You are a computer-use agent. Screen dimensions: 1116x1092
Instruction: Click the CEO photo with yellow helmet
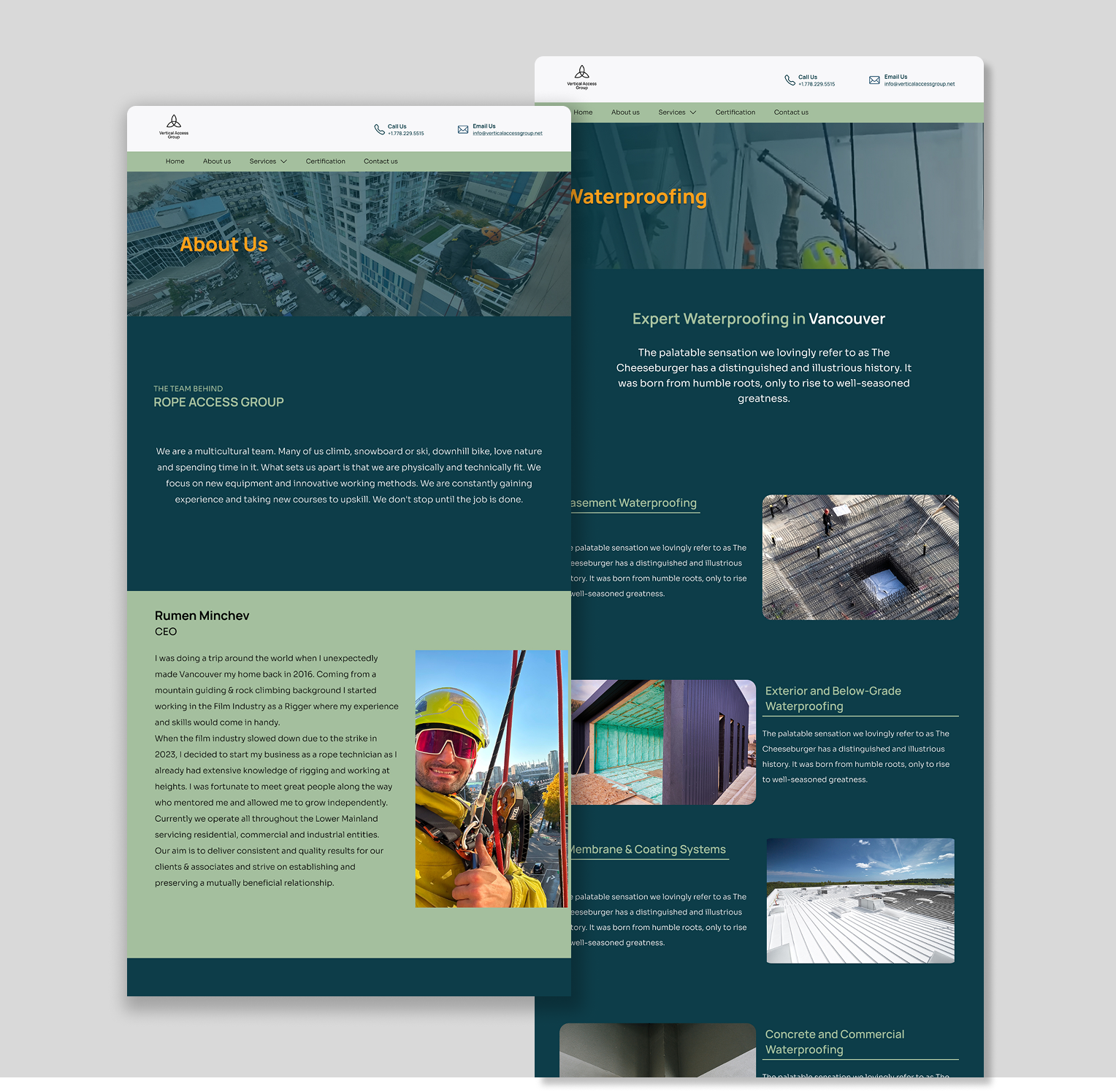tap(491, 779)
